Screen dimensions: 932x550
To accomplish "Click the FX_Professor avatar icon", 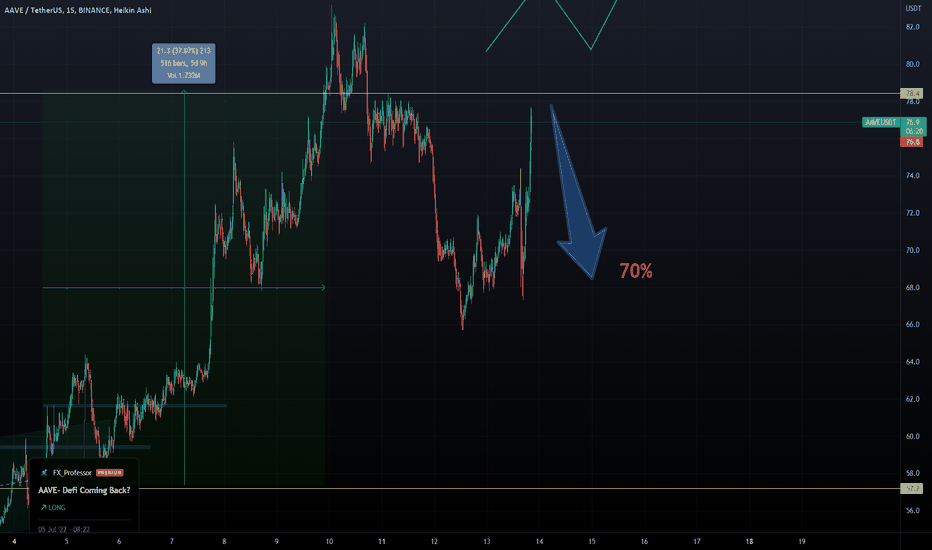I will [x=43, y=473].
